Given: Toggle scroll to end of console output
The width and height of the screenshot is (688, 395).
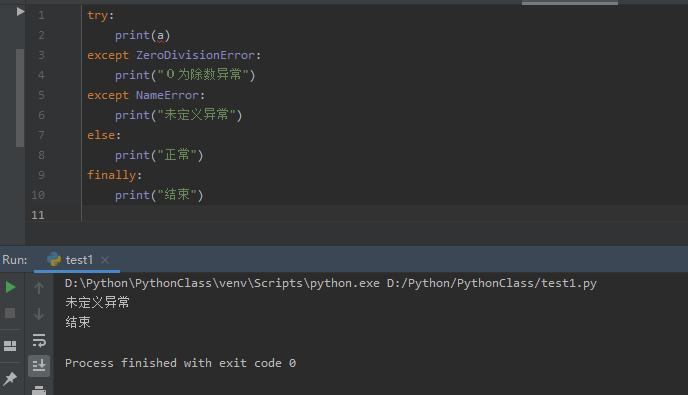Looking at the screenshot, I should point(39,366).
